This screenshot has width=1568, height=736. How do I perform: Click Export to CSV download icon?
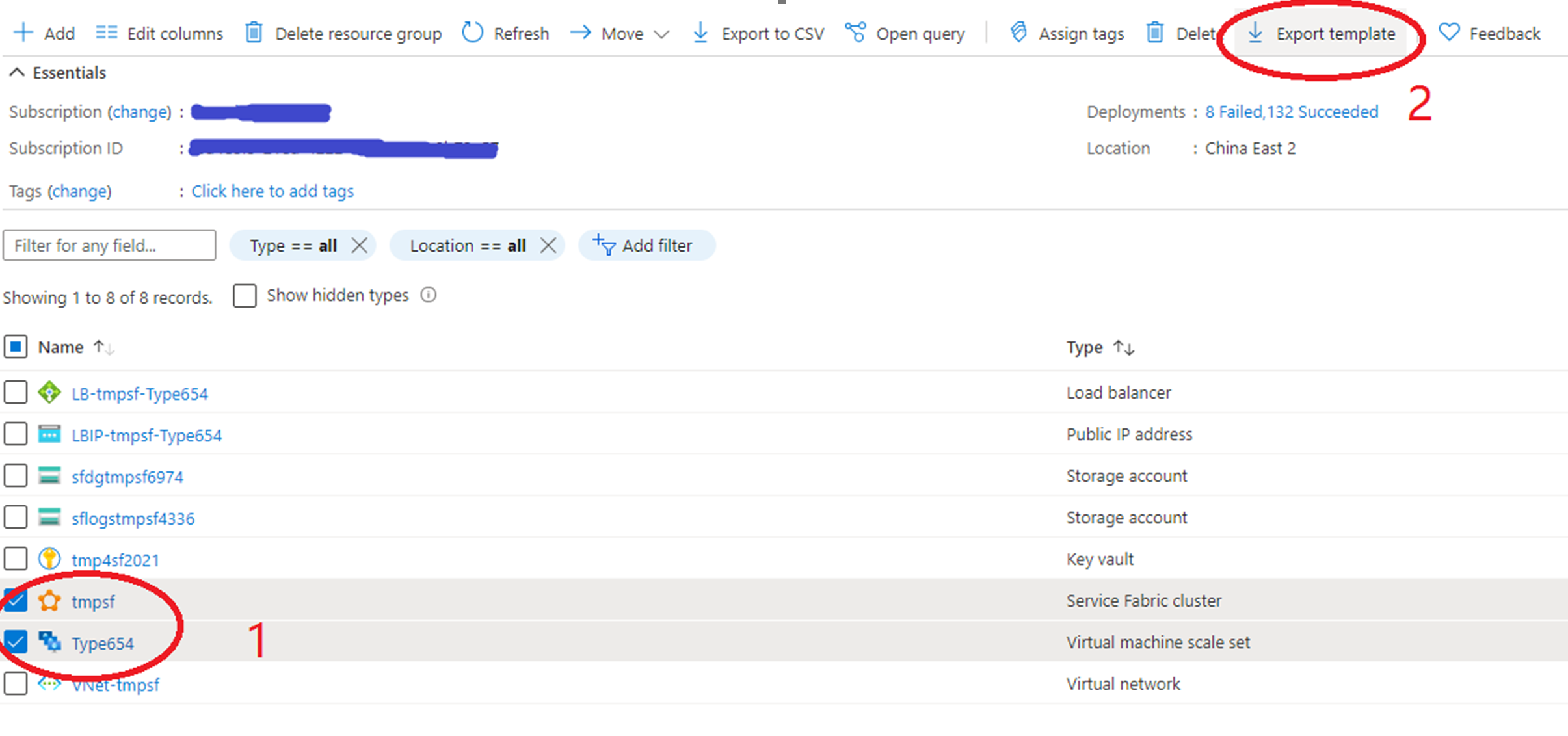[x=700, y=33]
